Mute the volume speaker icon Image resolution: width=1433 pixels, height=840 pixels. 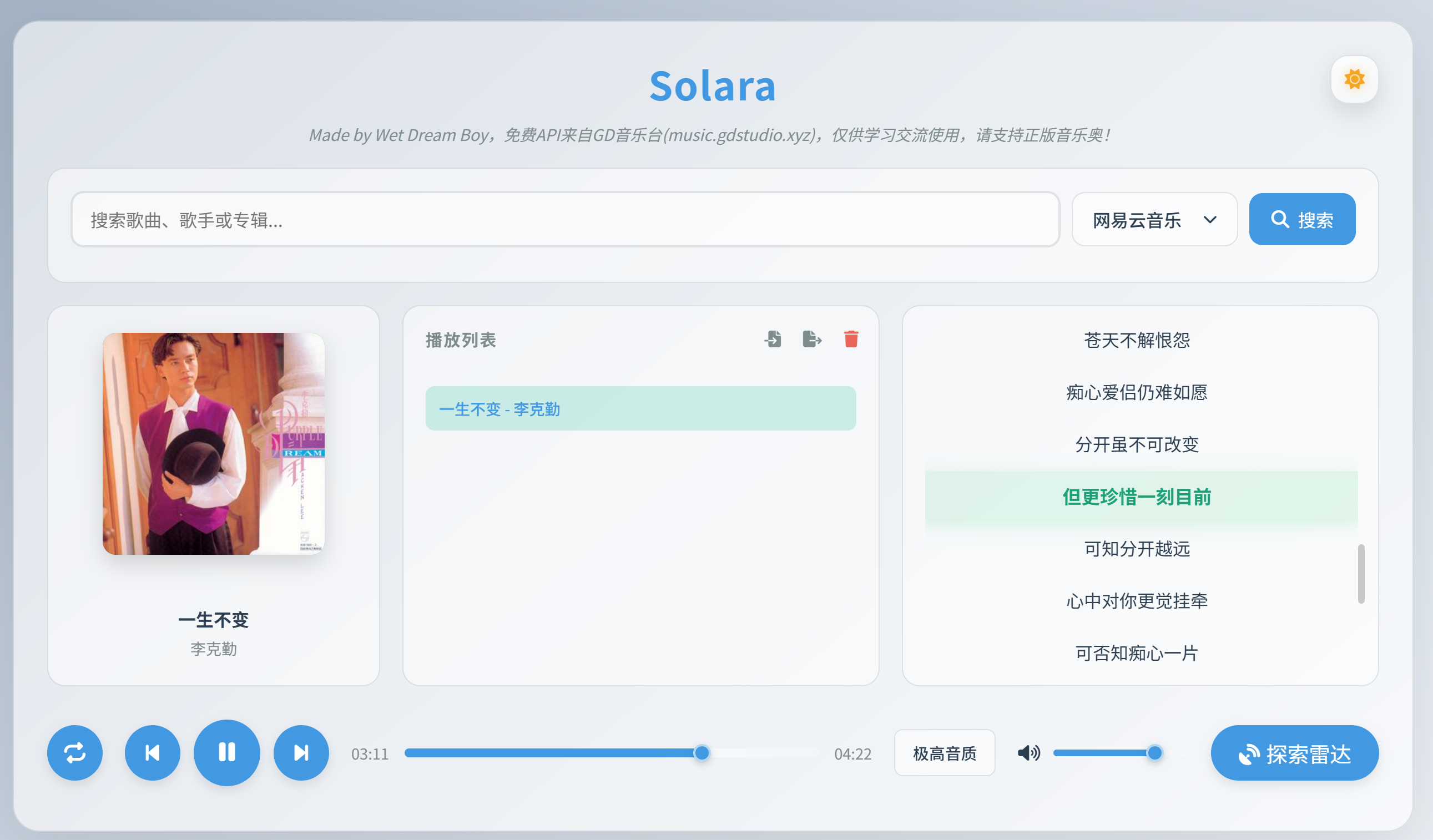pyautogui.click(x=1028, y=752)
